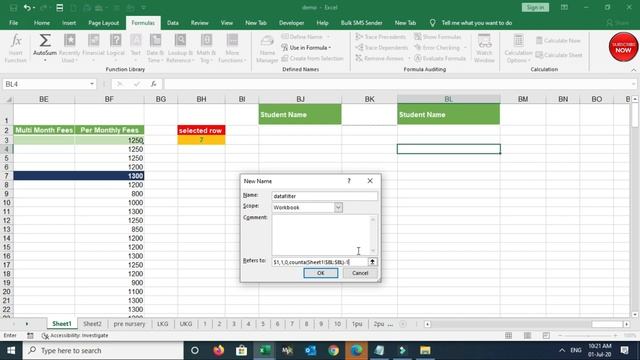Collapse the ribbon with the chevron

[633, 70]
